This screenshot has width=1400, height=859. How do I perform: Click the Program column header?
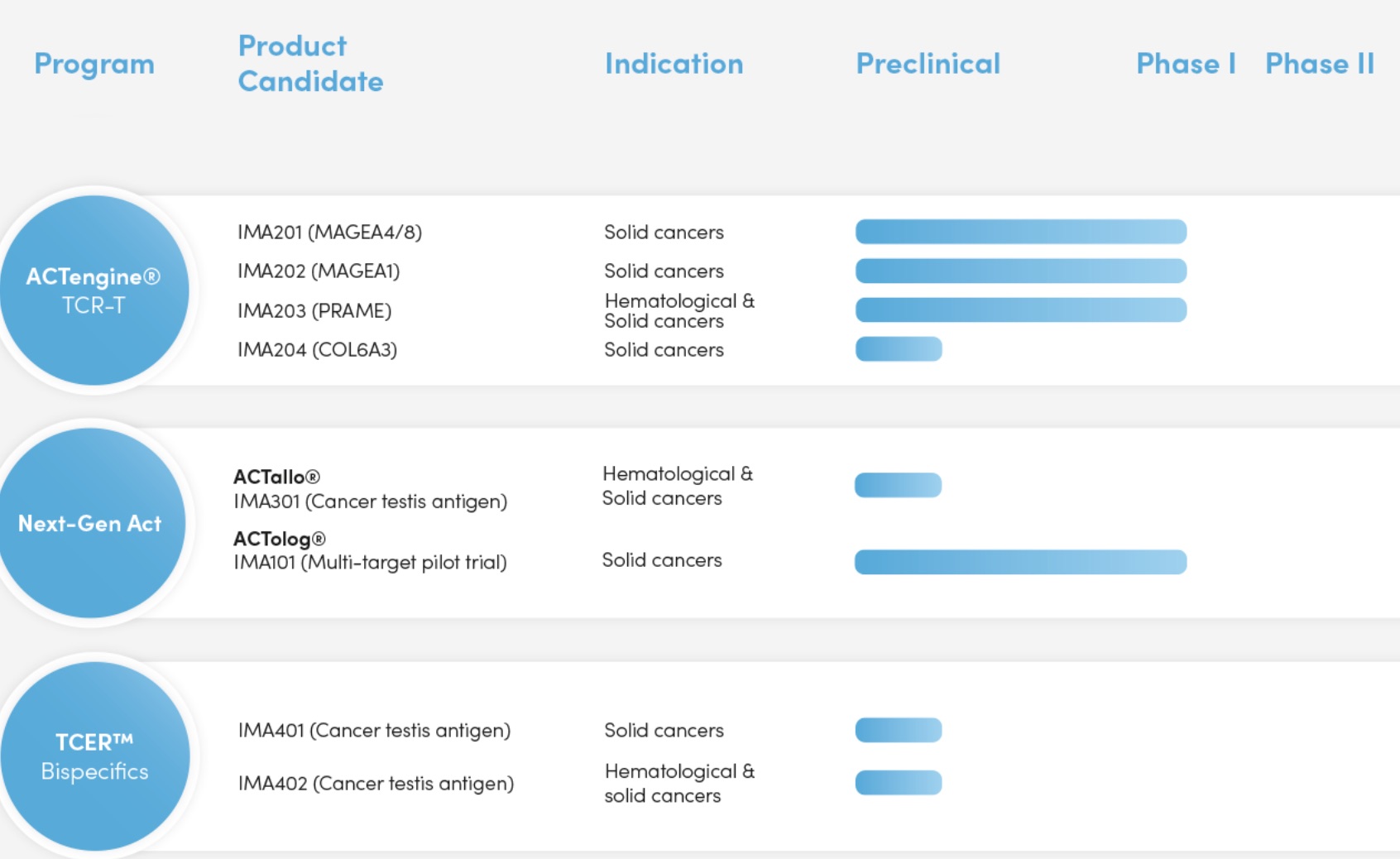click(x=94, y=64)
